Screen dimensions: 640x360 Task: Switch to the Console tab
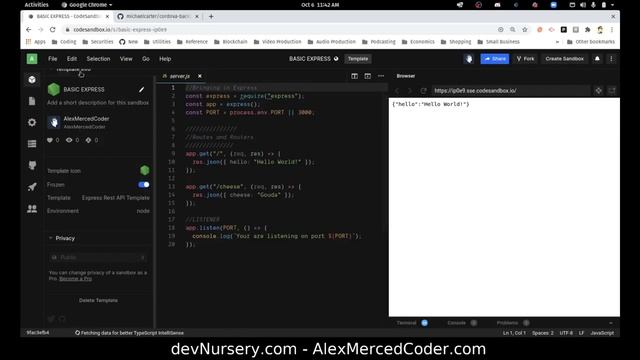[x=461, y=323]
